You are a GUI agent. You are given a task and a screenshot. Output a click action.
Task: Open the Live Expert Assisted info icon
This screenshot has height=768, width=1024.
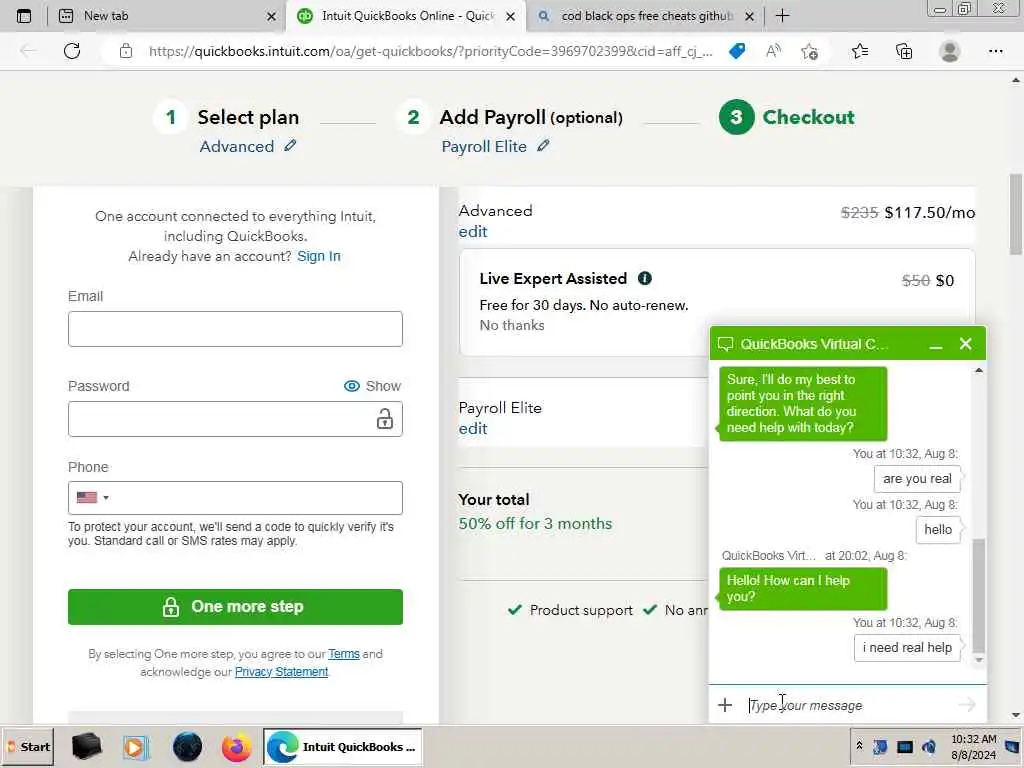[645, 278]
